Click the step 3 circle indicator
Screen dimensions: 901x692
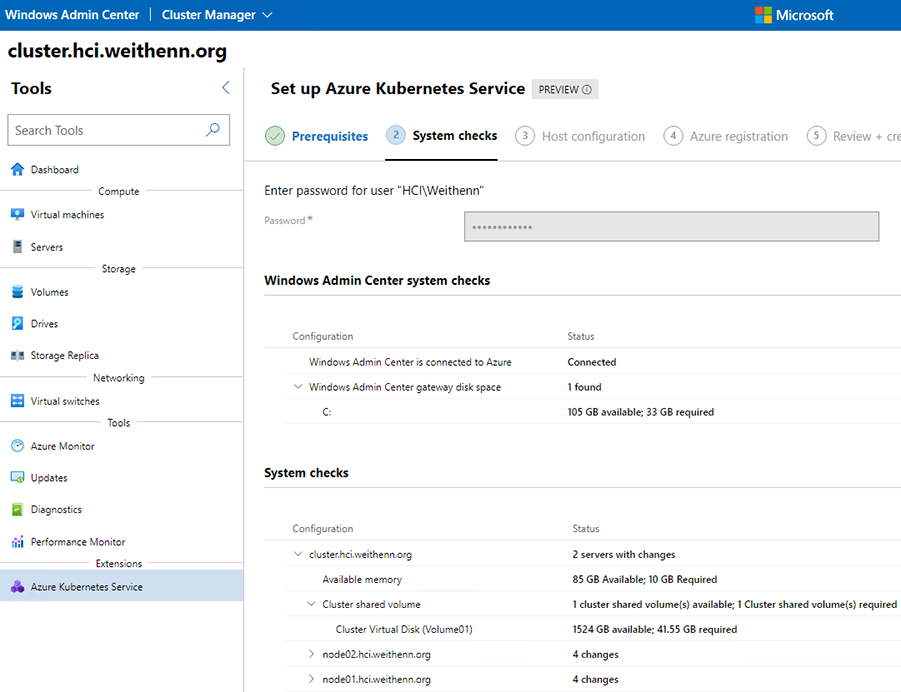point(525,136)
